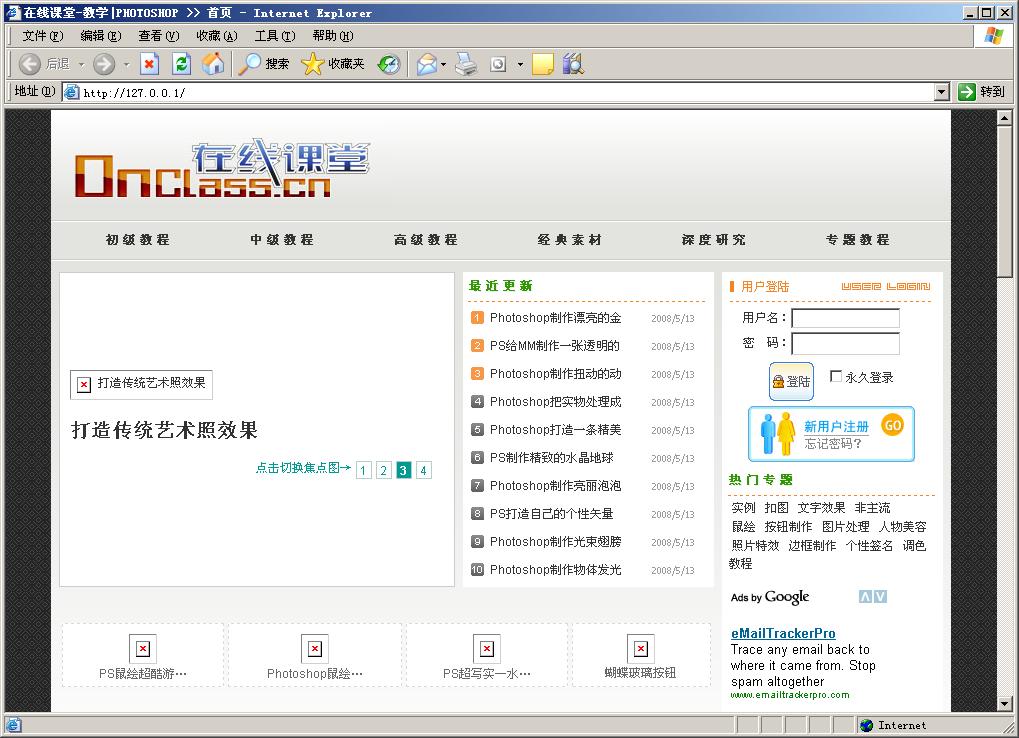Refresh the page with the toolbar icon
The height and width of the screenshot is (738, 1019).
point(181,64)
